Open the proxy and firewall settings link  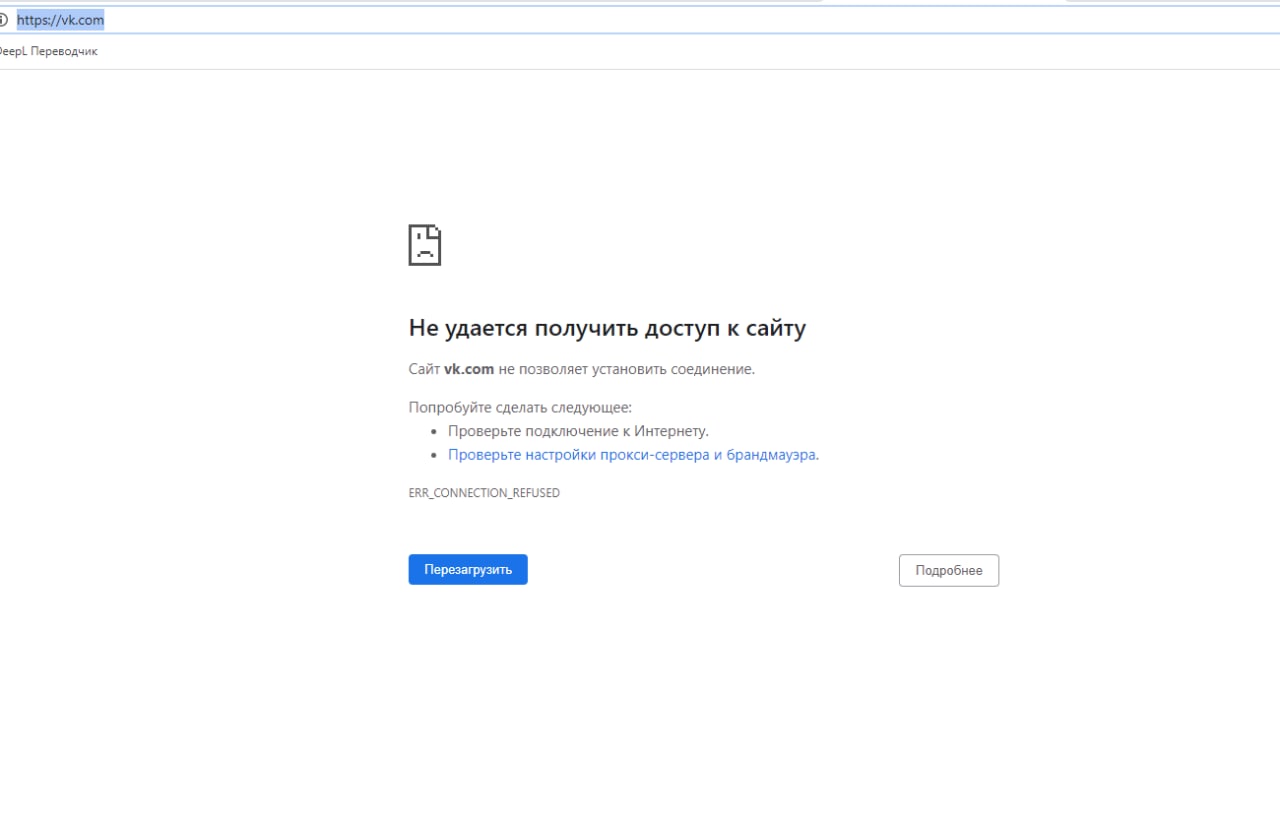pos(633,454)
